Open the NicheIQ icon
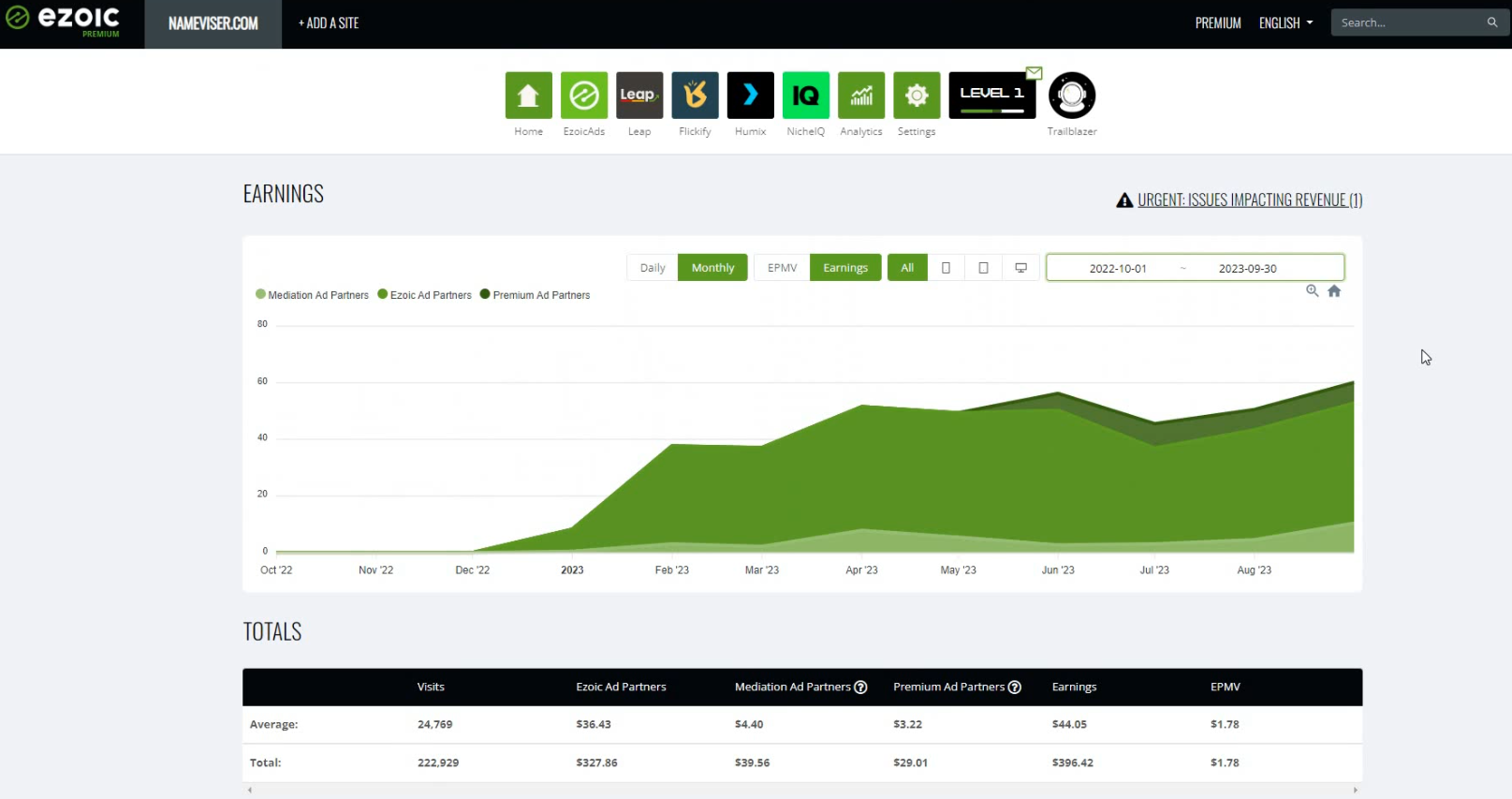Viewport: 1512px width, 799px height. (806, 95)
